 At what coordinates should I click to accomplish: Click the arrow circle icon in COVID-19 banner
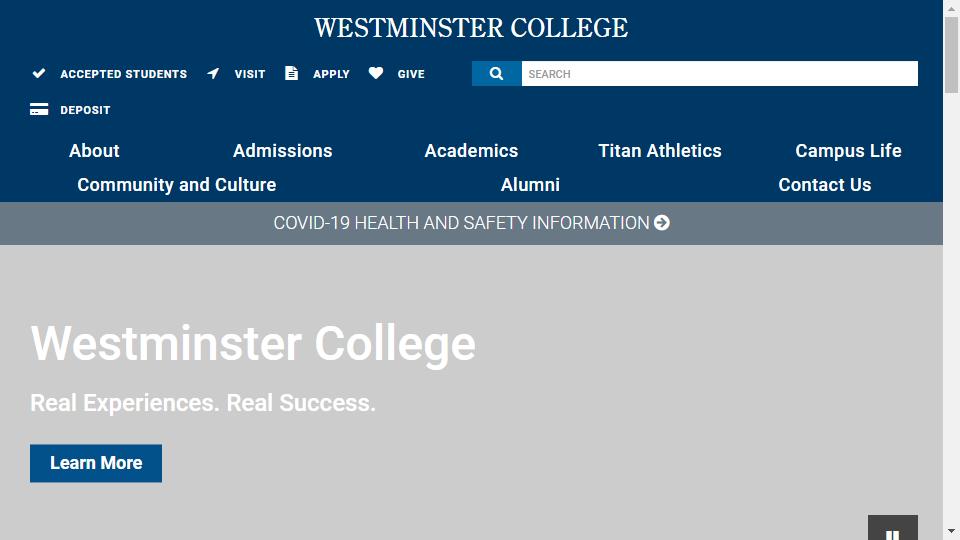coord(662,223)
